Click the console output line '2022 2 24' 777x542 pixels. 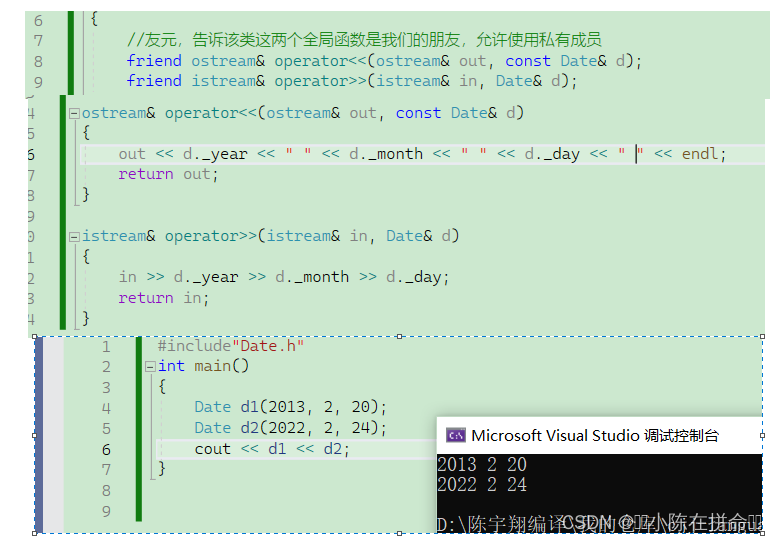pos(482,485)
